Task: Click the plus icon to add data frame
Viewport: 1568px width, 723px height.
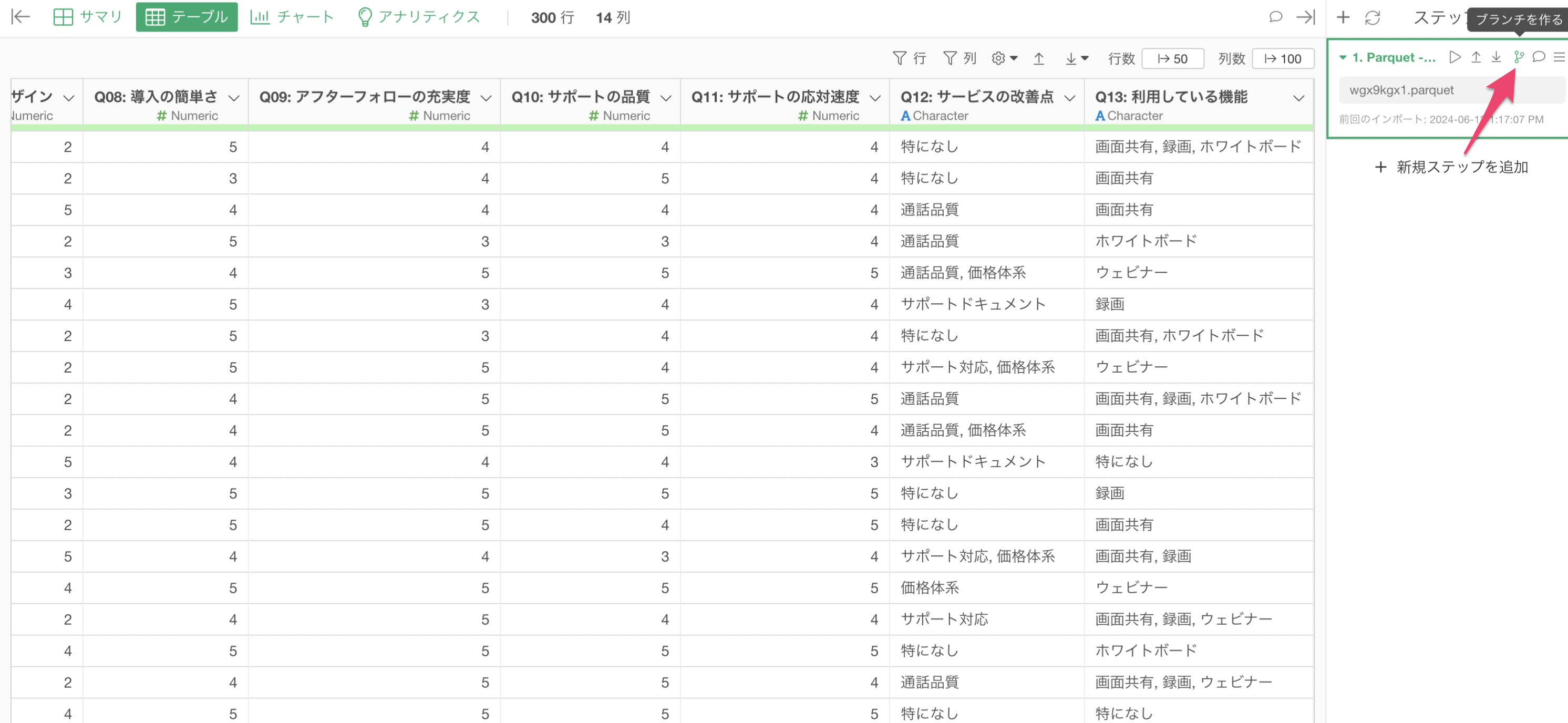Action: tap(1343, 18)
